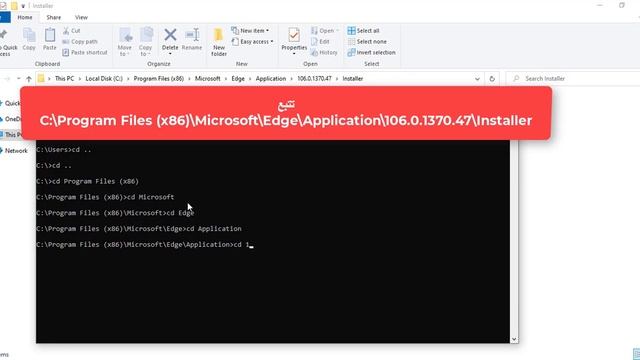This screenshot has width=640, height=360.
Task: Go to Local Disk (C:) in the breadcrumb
Action: (104, 79)
